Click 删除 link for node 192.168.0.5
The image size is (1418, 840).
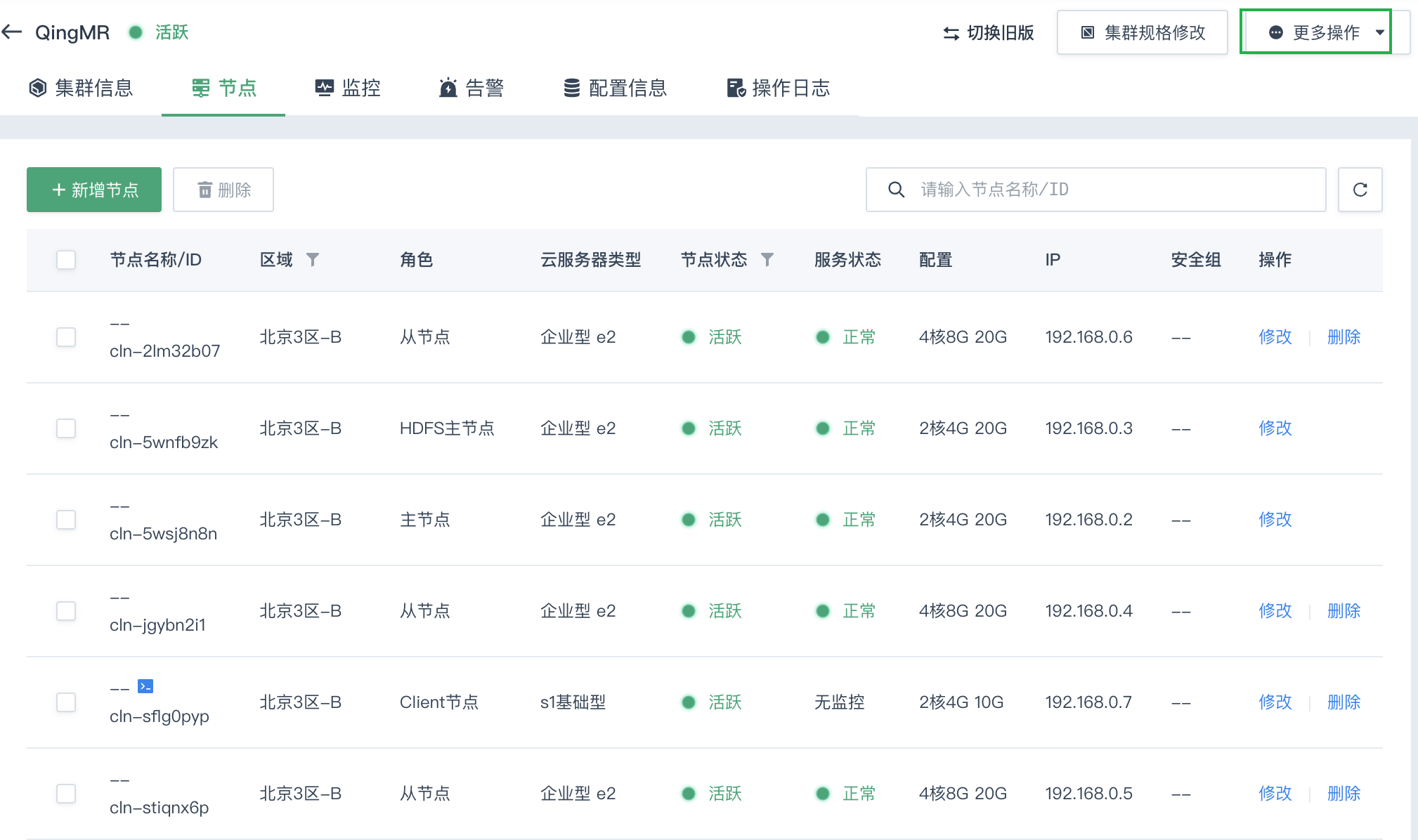pos(1344,794)
